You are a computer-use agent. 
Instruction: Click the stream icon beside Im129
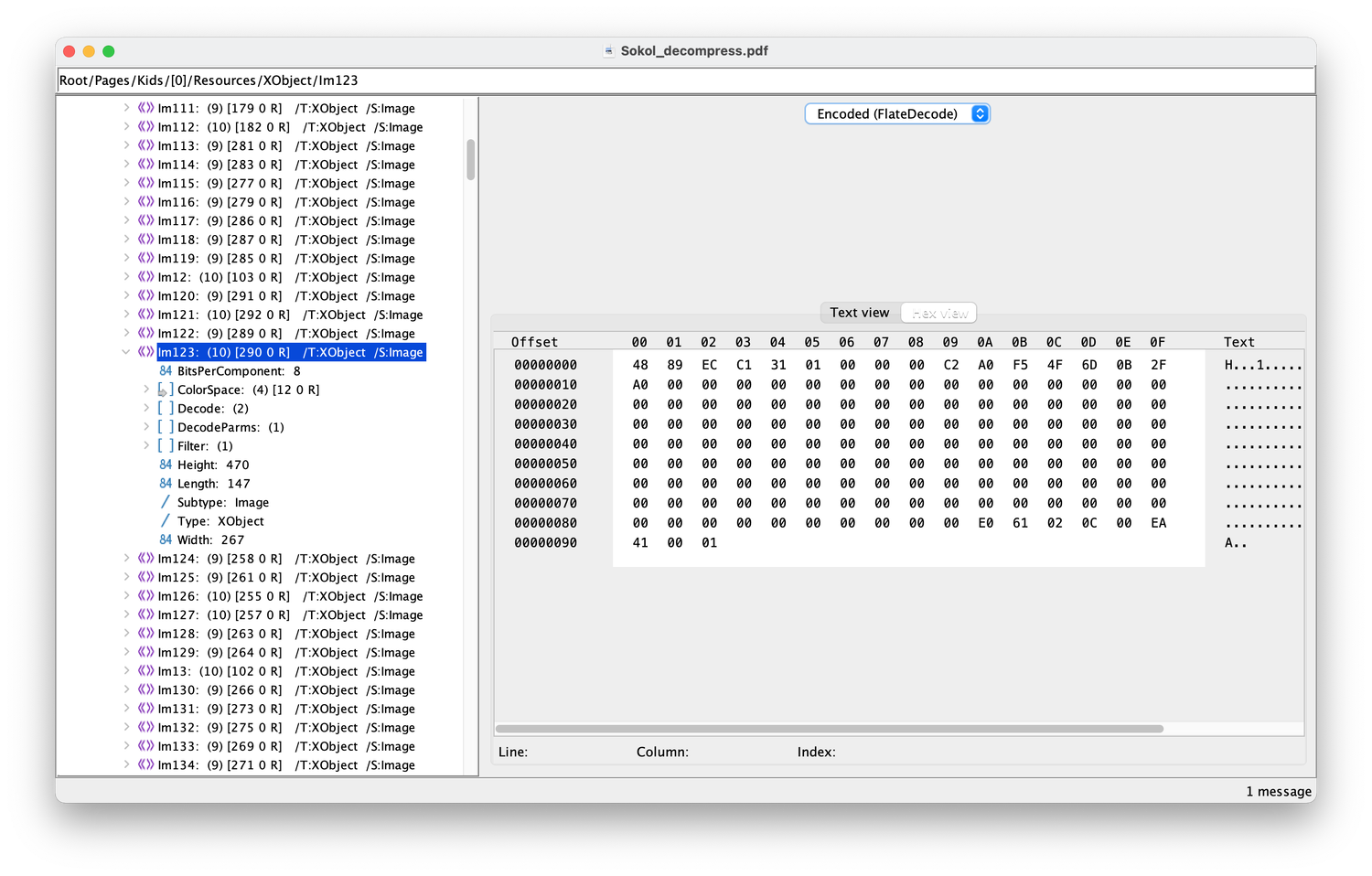[x=145, y=652]
